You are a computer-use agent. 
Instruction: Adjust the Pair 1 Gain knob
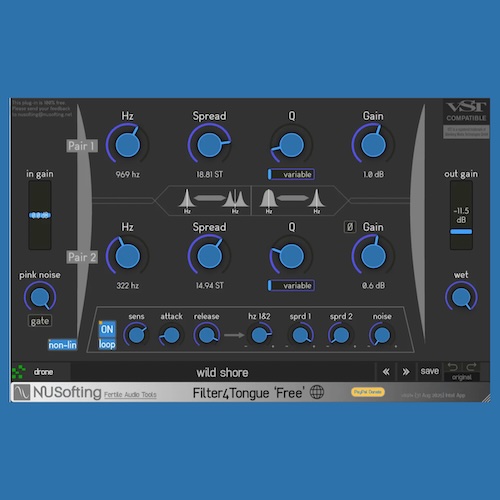click(x=373, y=145)
